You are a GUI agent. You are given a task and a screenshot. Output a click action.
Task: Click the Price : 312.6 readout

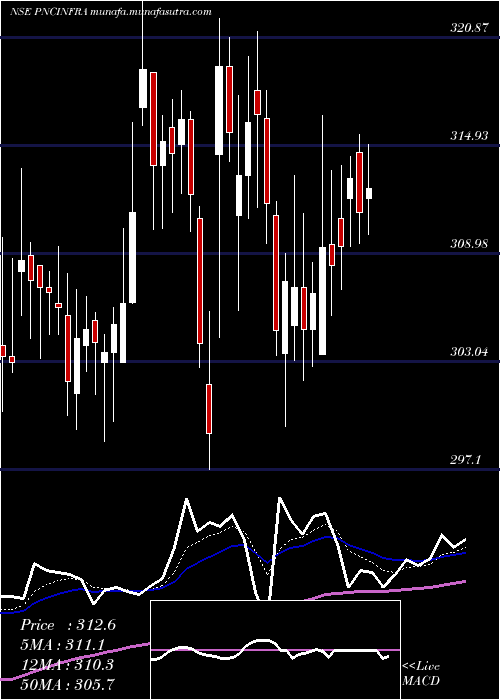pyautogui.click(x=68, y=625)
